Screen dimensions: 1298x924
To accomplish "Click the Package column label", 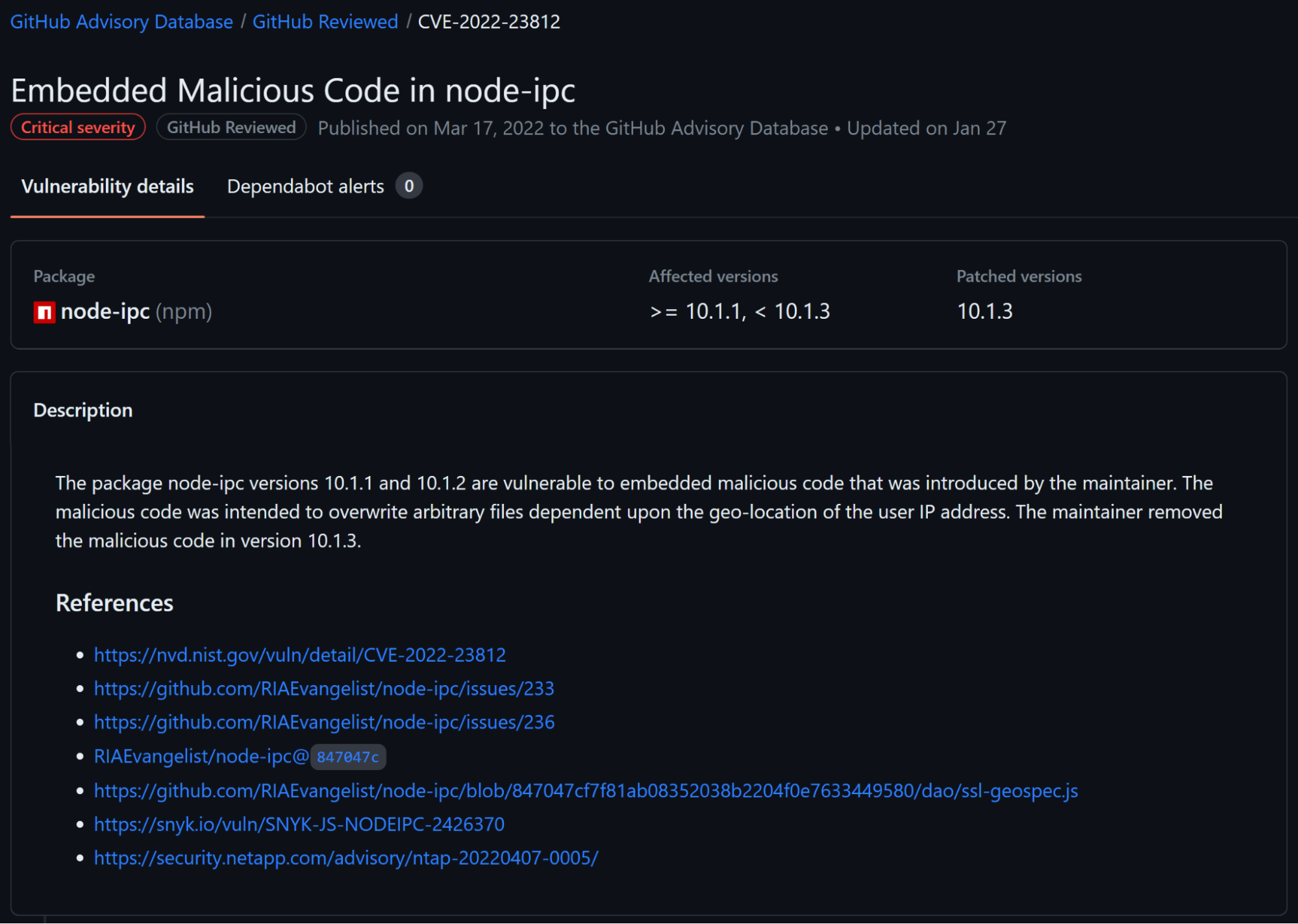I will point(64,277).
